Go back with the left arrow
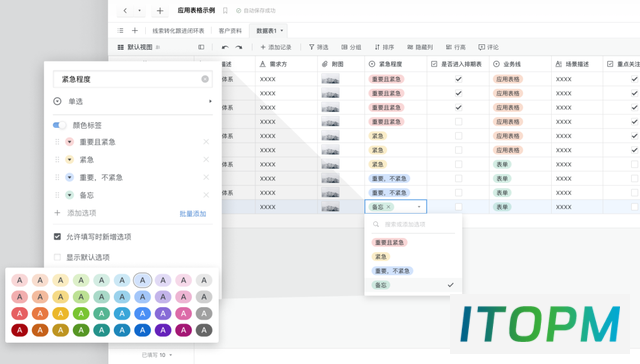The image size is (640, 364). [125, 11]
